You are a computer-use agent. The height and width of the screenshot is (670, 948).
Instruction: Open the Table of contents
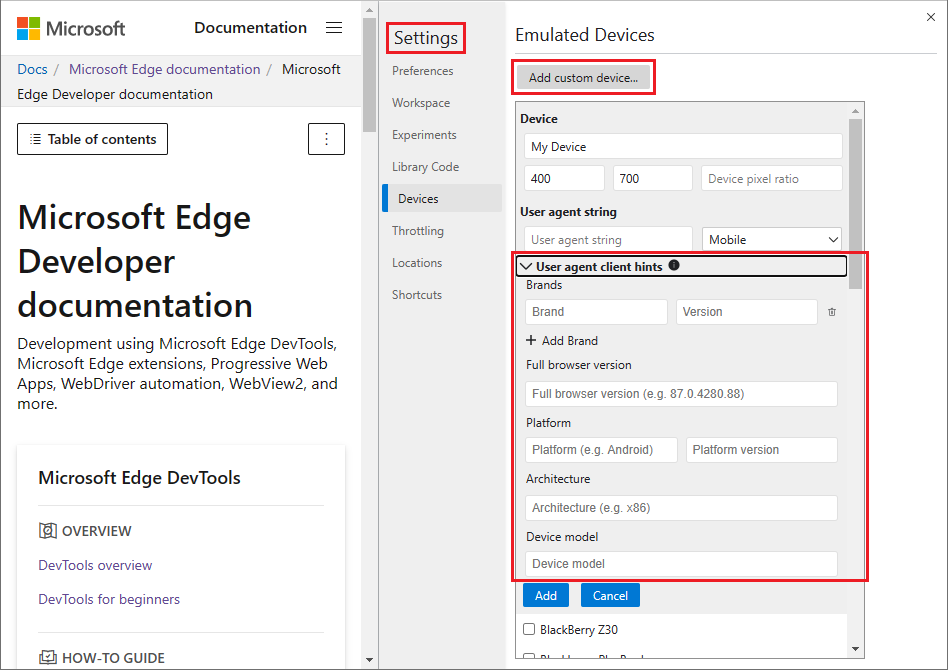pos(92,139)
